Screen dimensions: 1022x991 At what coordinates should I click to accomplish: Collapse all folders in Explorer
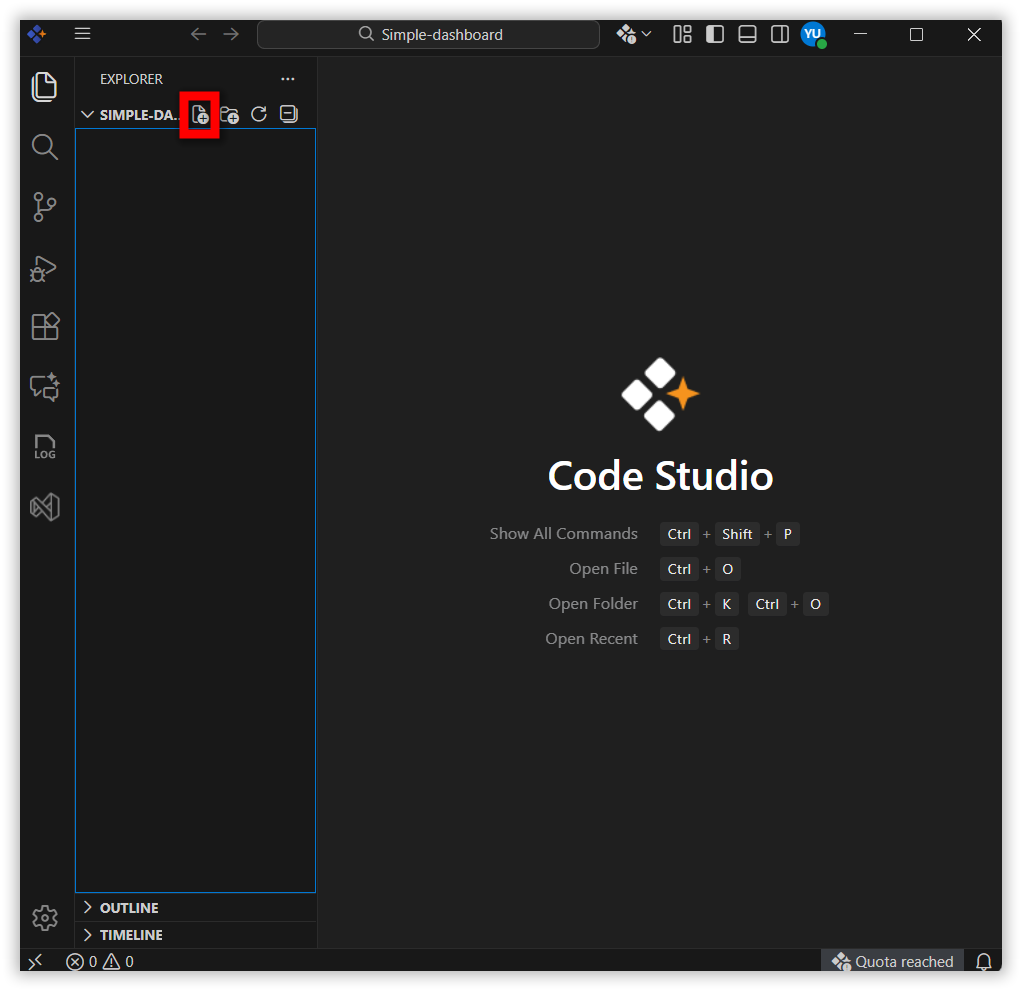[x=289, y=114]
